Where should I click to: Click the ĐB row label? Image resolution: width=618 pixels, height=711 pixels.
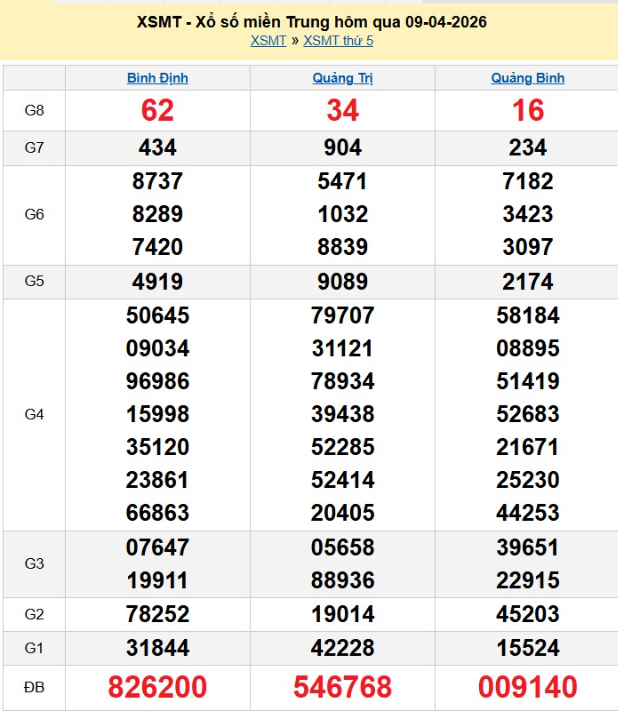(34, 687)
